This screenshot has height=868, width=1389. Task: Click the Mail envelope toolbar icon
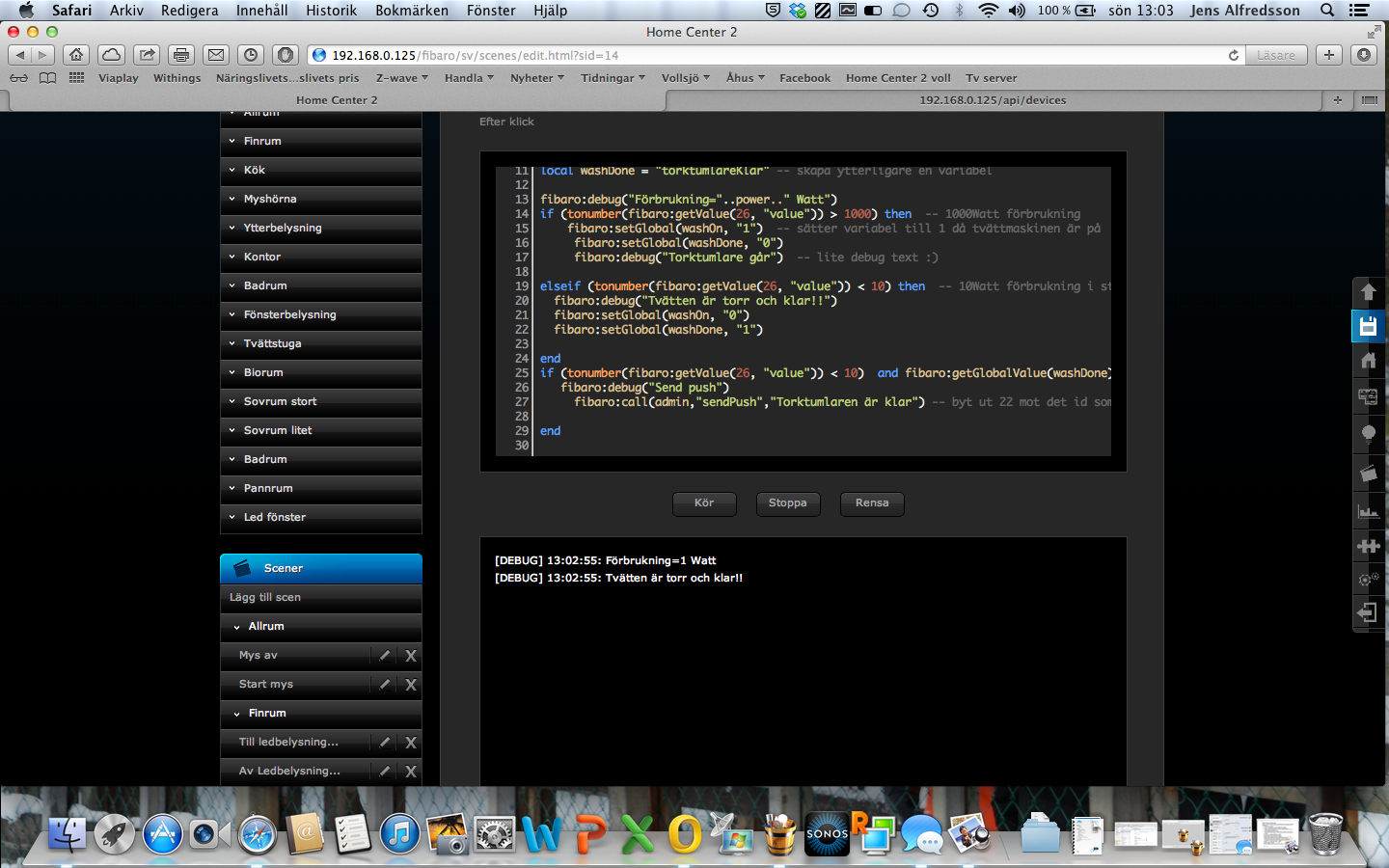[x=216, y=55]
